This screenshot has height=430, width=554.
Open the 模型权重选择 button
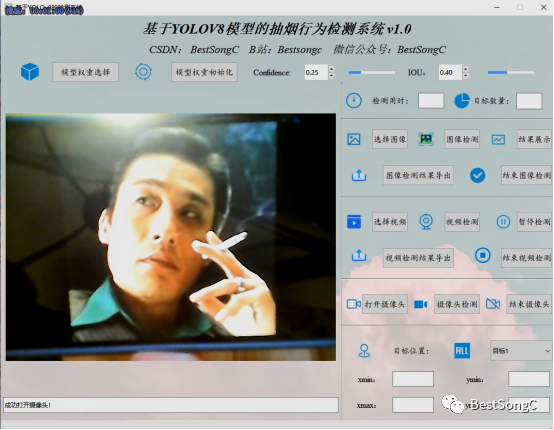pyautogui.click(x=86, y=72)
